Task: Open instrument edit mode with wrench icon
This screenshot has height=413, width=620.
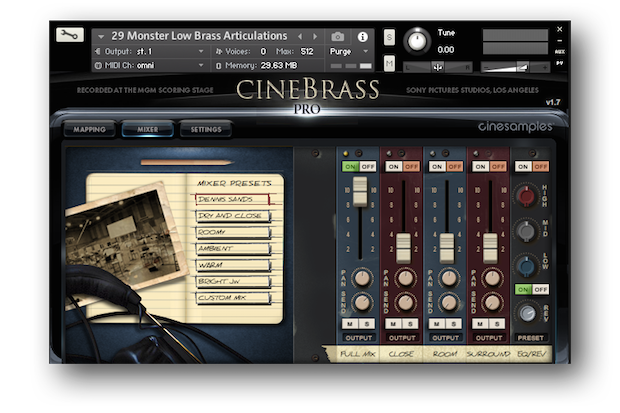Action: point(70,35)
